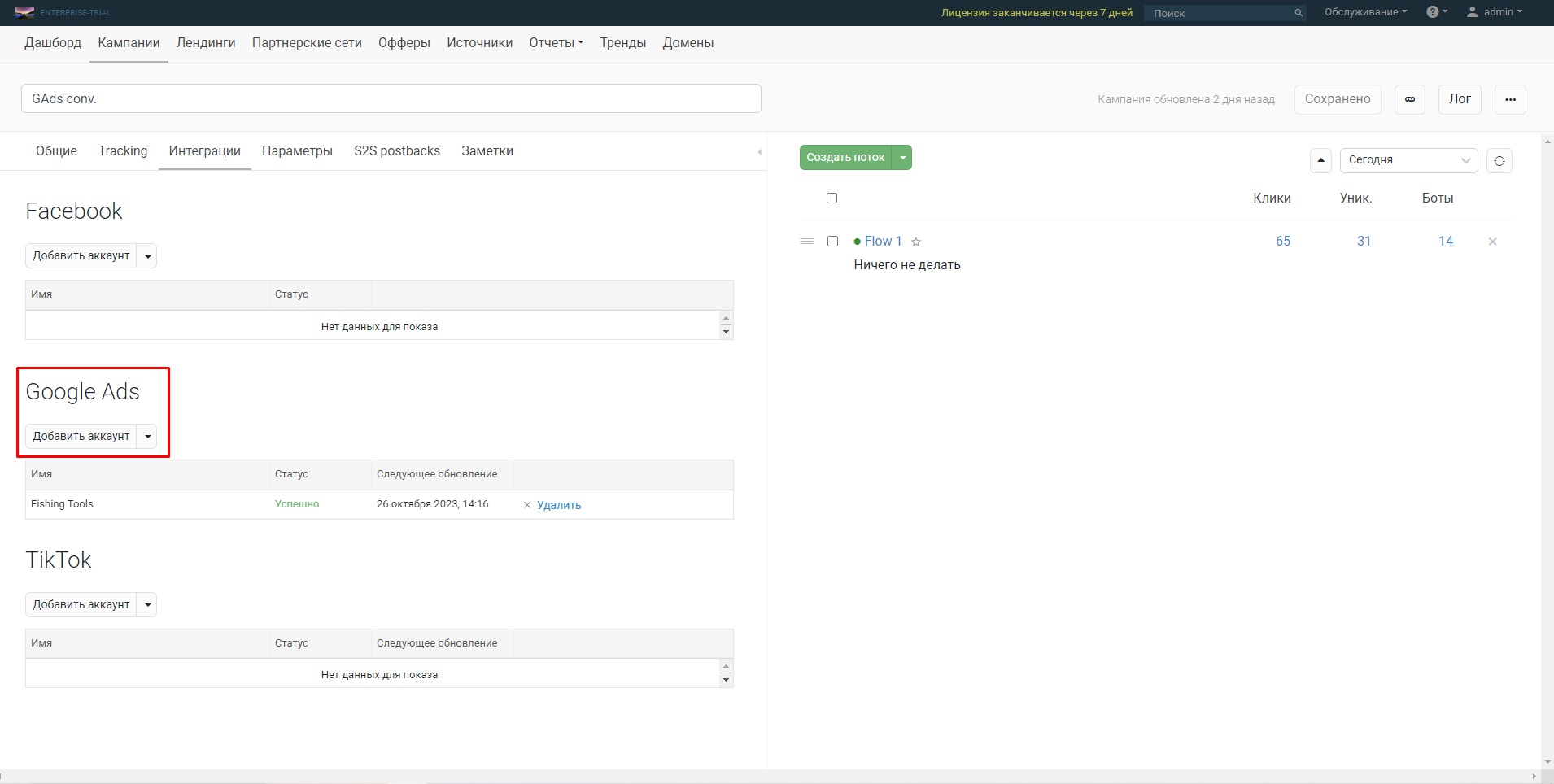Switch to the Заметки tab
1554x784 pixels.
(x=487, y=151)
